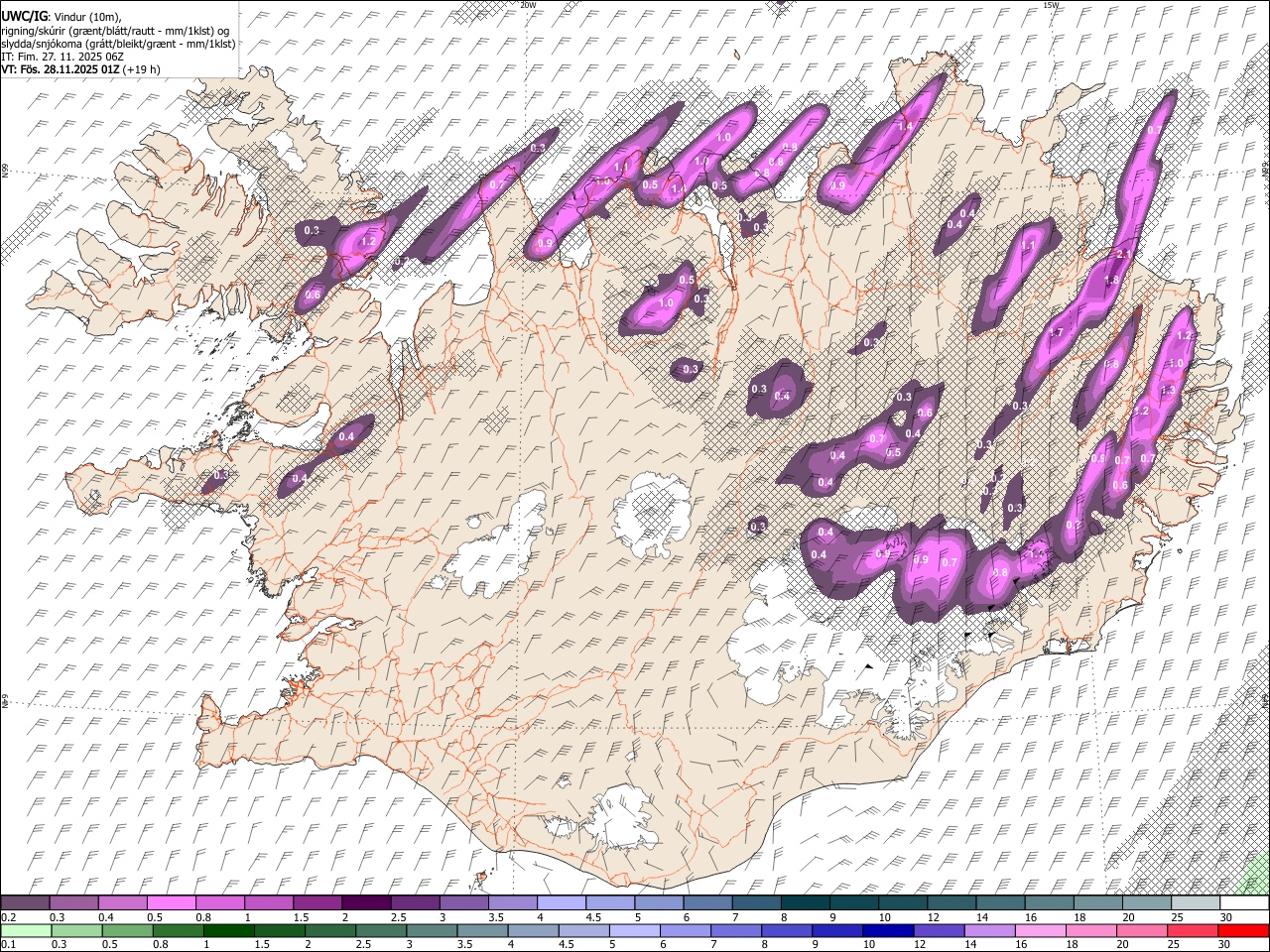
Task: Click the '1.7' precipitation value on the map
Action: [x=1056, y=333]
